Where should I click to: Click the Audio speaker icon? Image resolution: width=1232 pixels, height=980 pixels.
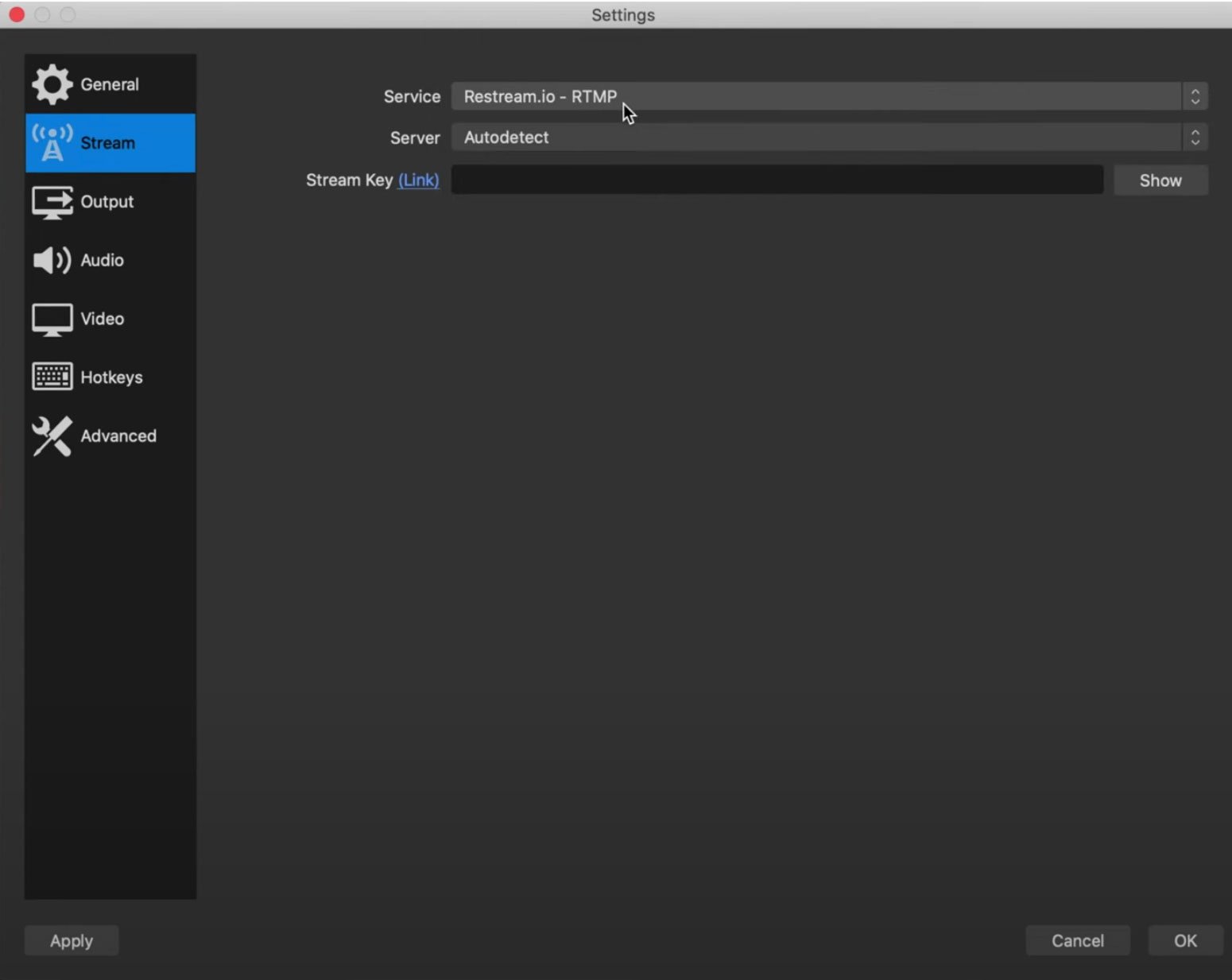point(52,261)
